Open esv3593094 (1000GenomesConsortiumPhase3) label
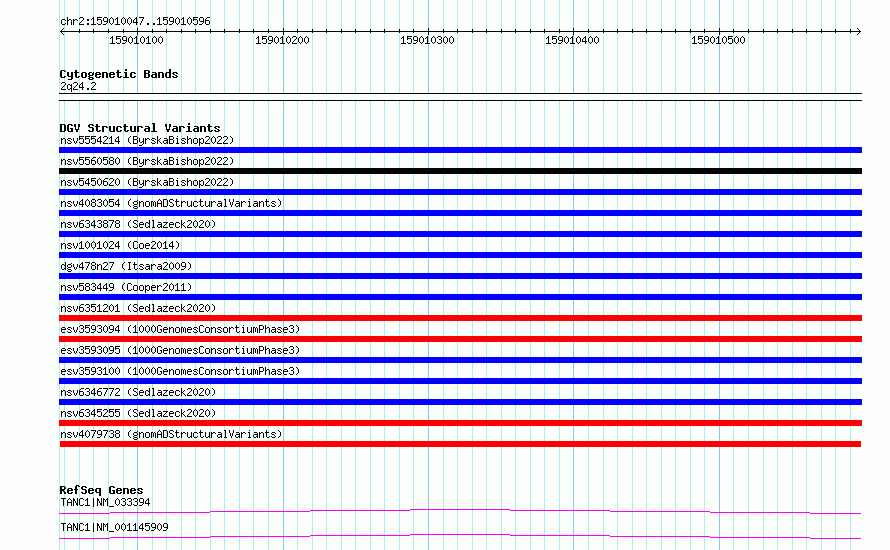The height and width of the screenshot is (550, 890). coord(180,329)
